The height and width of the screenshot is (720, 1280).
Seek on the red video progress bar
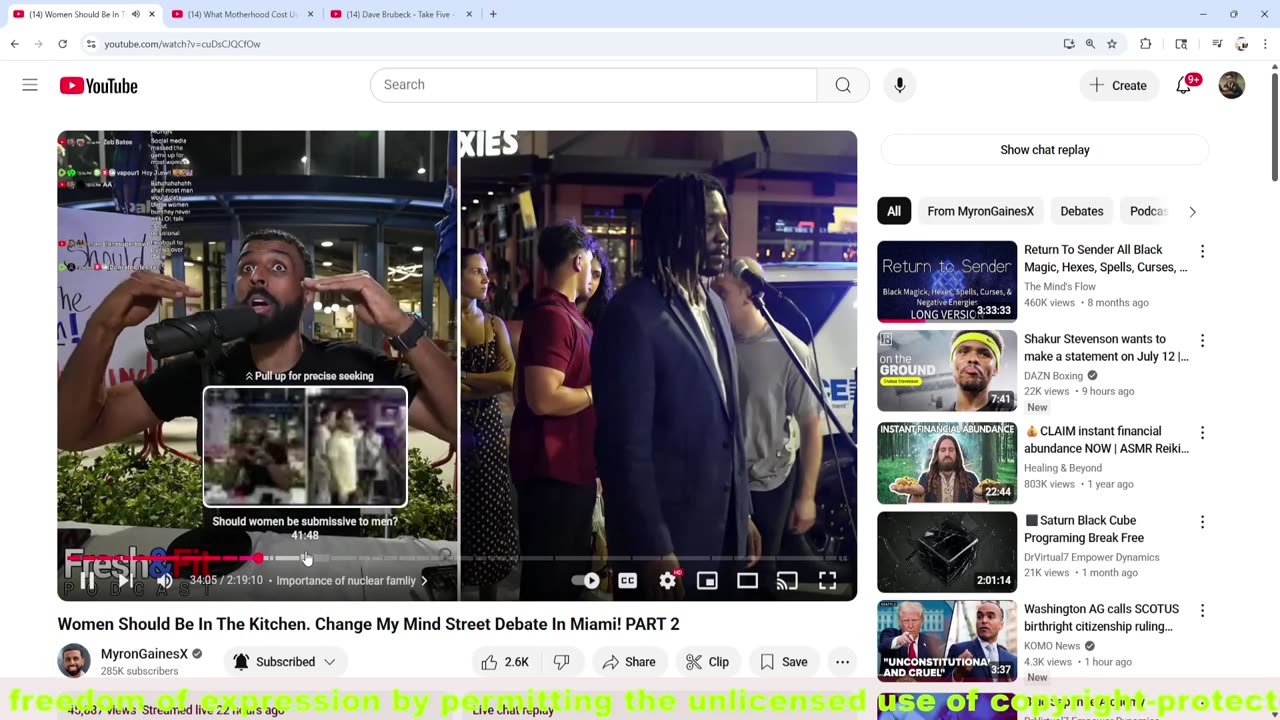tap(161, 558)
